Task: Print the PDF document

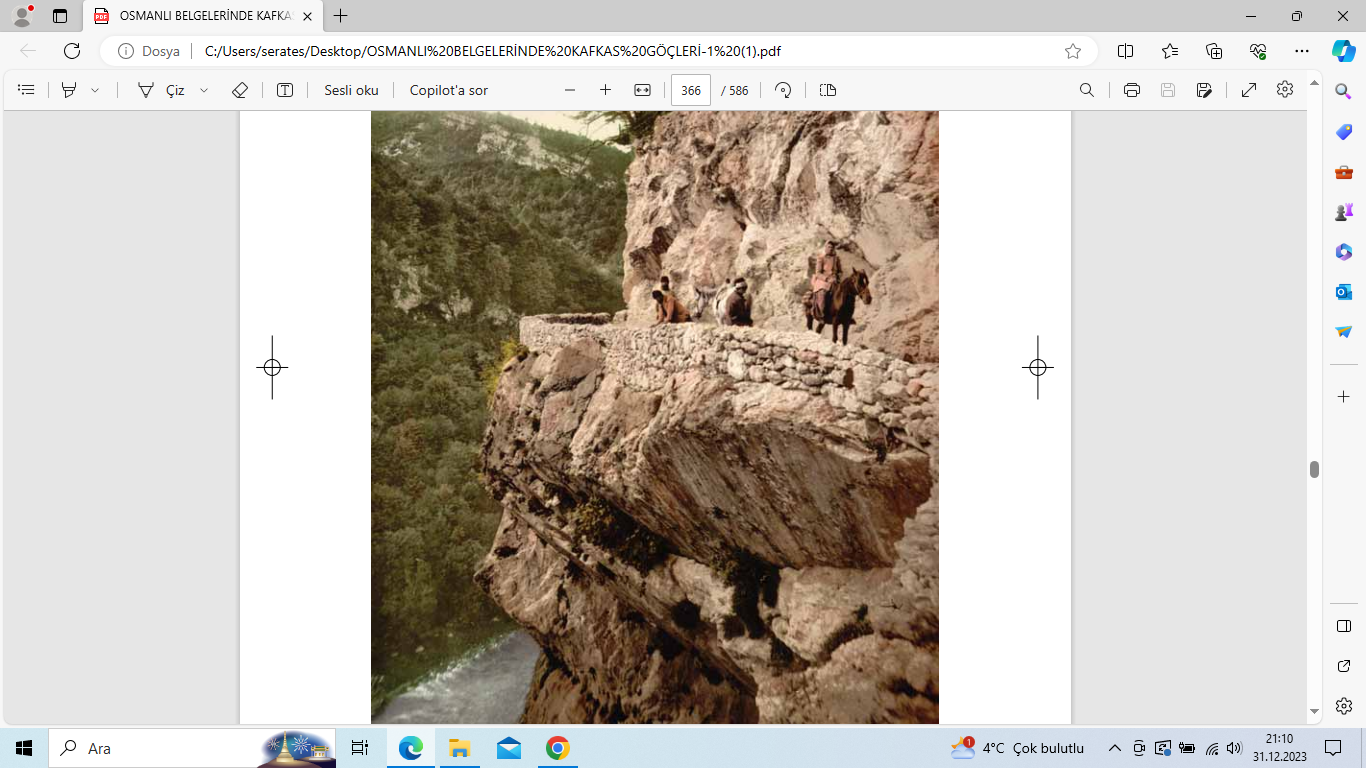Action: [x=1132, y=90]
